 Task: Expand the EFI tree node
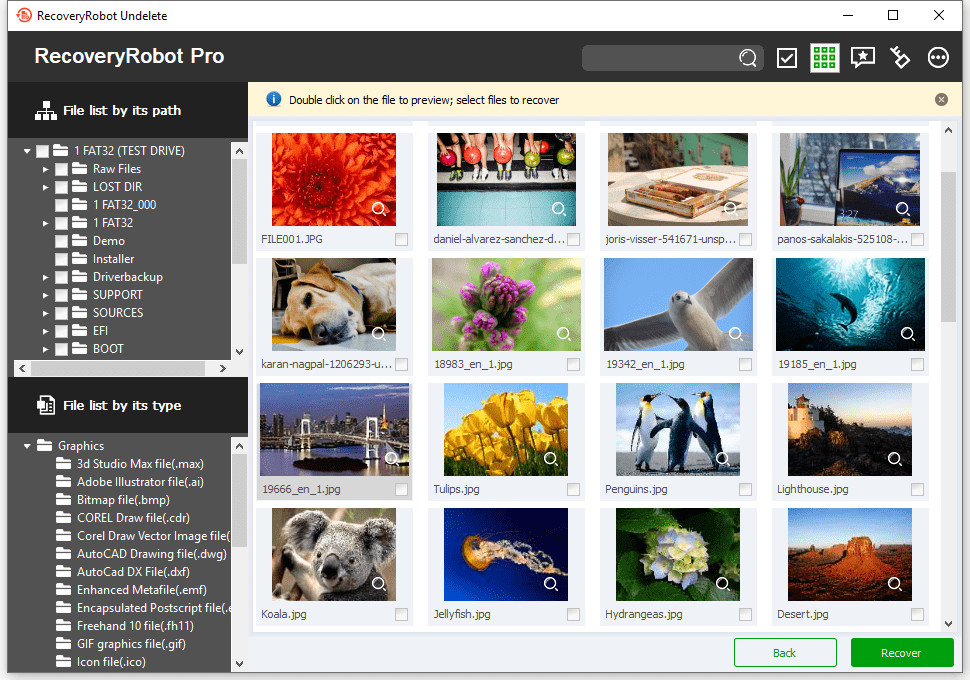45,331
